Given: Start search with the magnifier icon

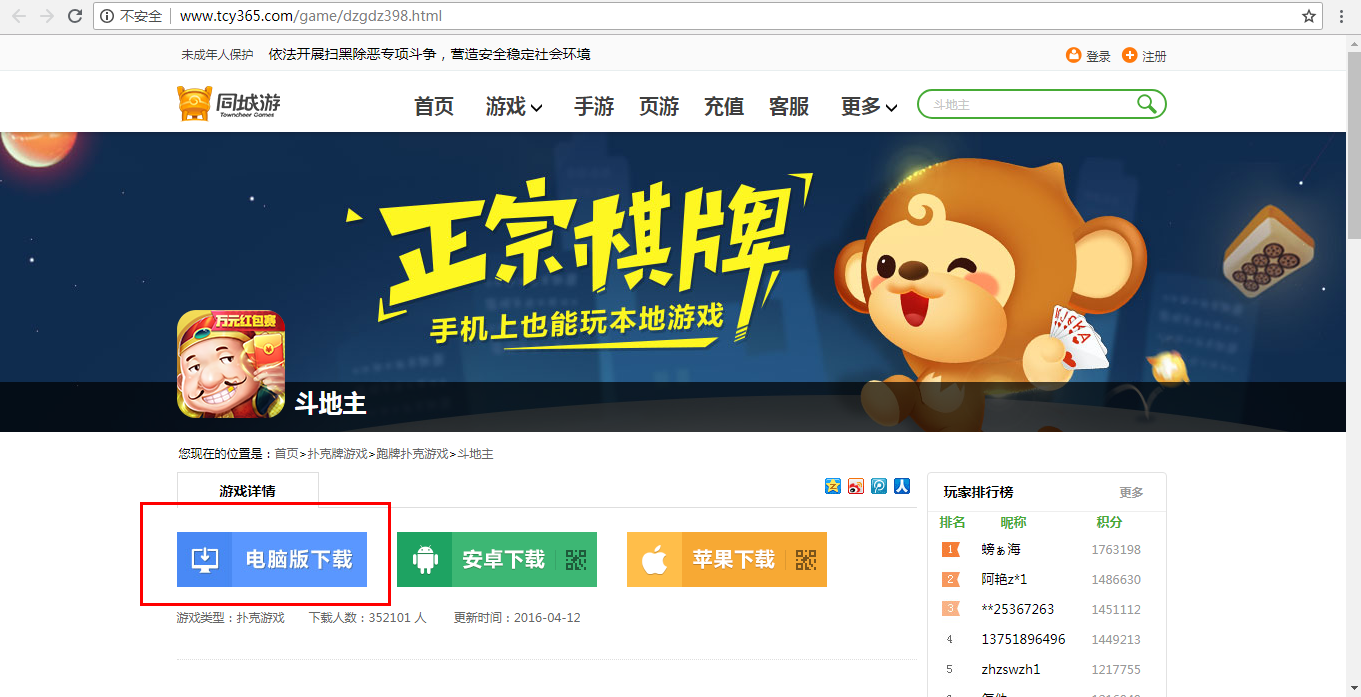Looking at the screenshot, I should [1148, 104].
